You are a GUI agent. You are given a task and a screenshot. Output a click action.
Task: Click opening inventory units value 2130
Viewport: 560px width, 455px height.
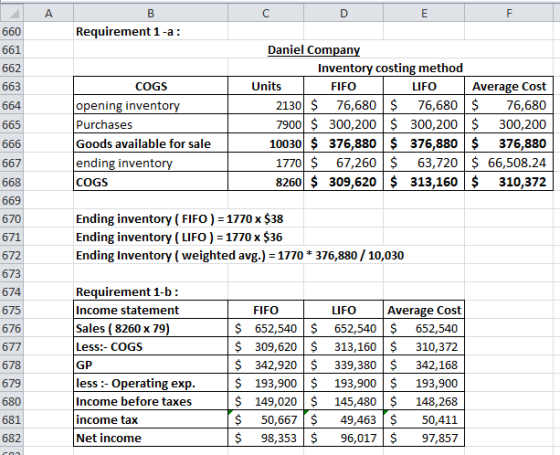pyautogui.click(x=266, y=105)
